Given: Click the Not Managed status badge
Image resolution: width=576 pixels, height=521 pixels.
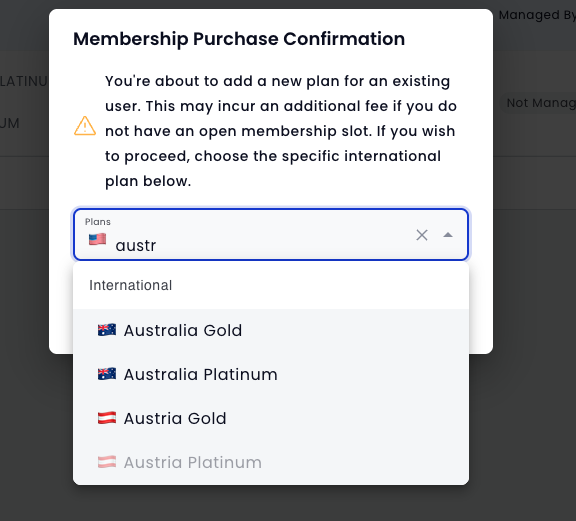Looking at the screenshot, I should pos(541,103).
